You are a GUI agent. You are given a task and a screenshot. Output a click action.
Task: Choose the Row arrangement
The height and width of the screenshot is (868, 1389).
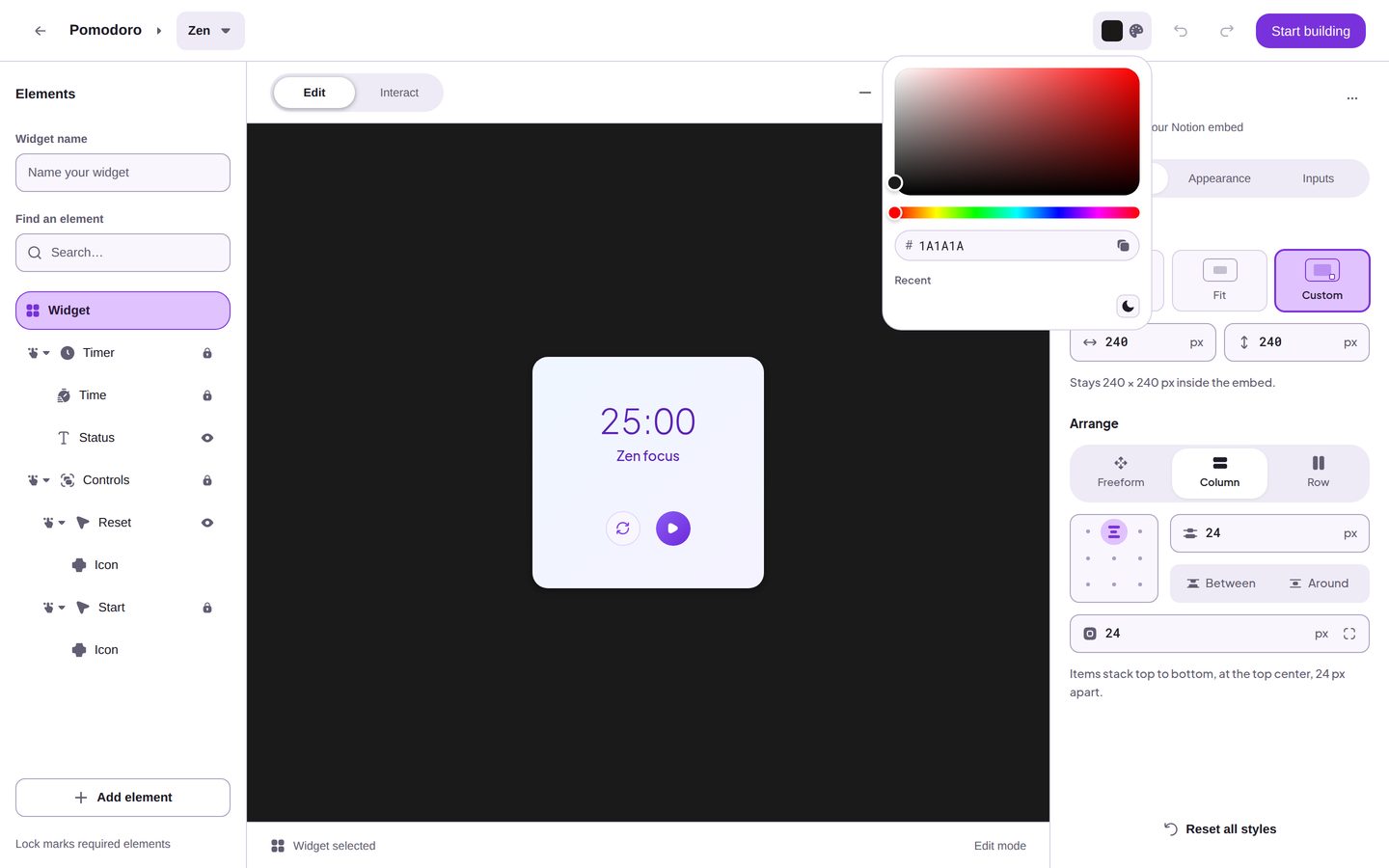click(1318, 473)
